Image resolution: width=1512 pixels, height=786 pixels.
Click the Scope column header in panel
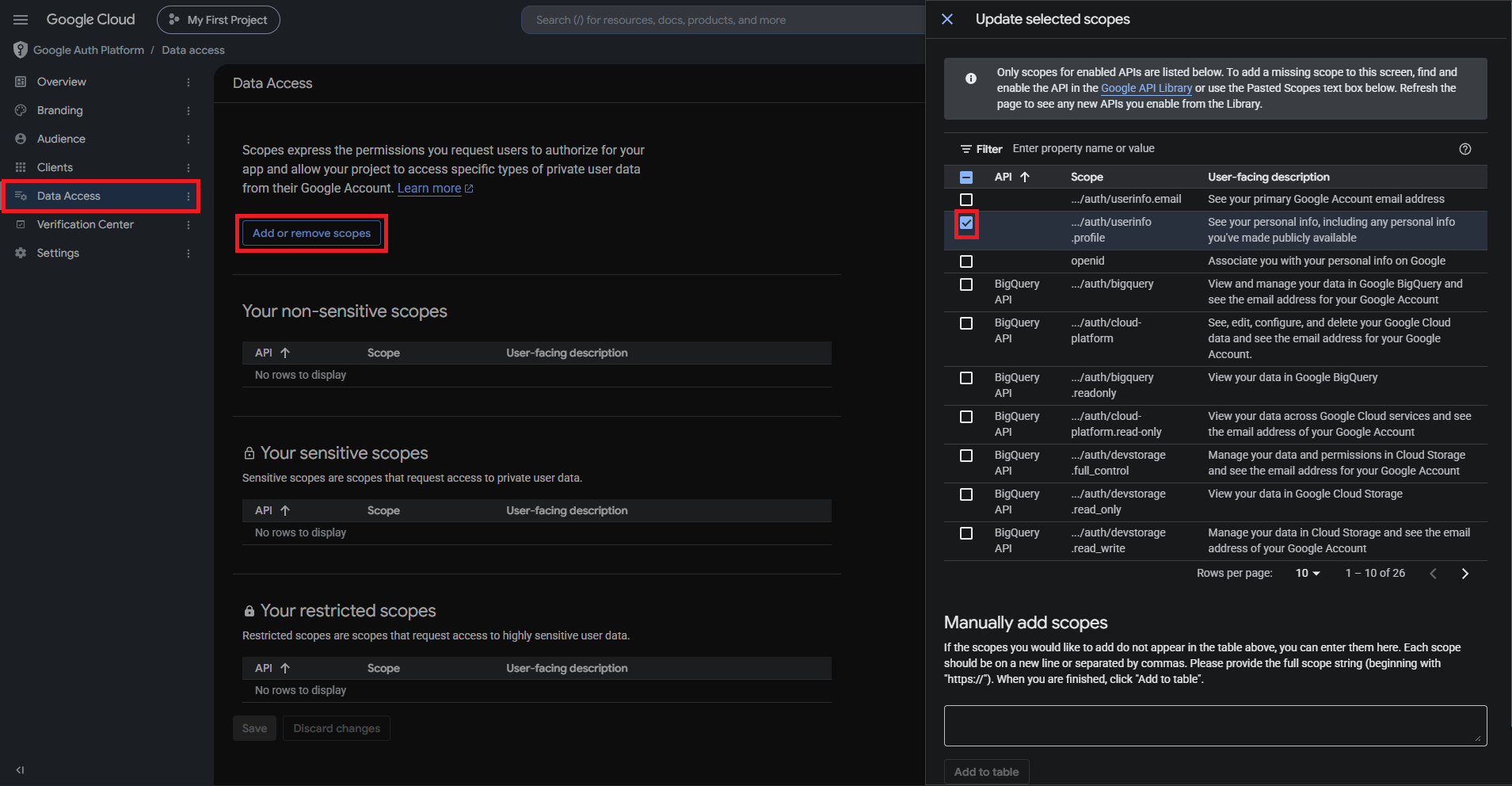pos(1087,177)
